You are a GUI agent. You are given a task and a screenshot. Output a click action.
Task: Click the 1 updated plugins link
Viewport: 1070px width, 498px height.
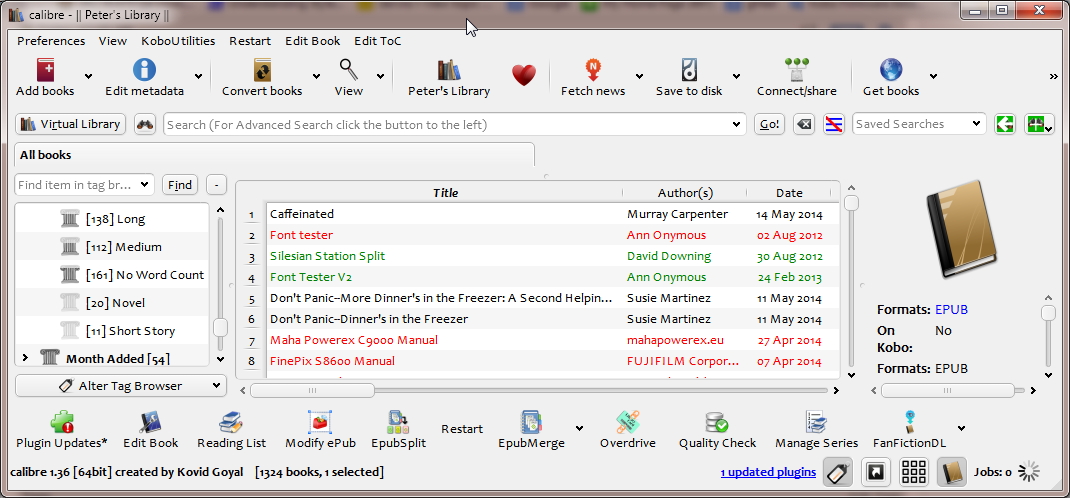[x=768, y=471]
